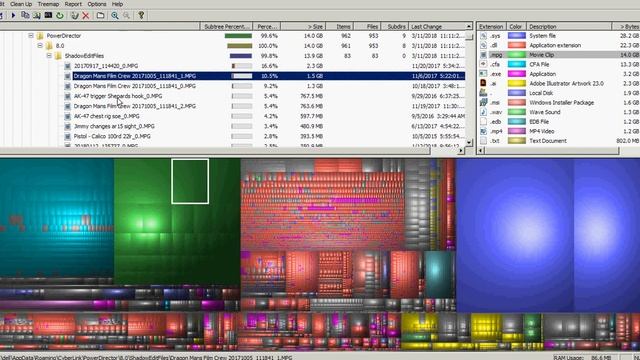Click left arrow of extension list scrollbar

[x=481, y=151]
